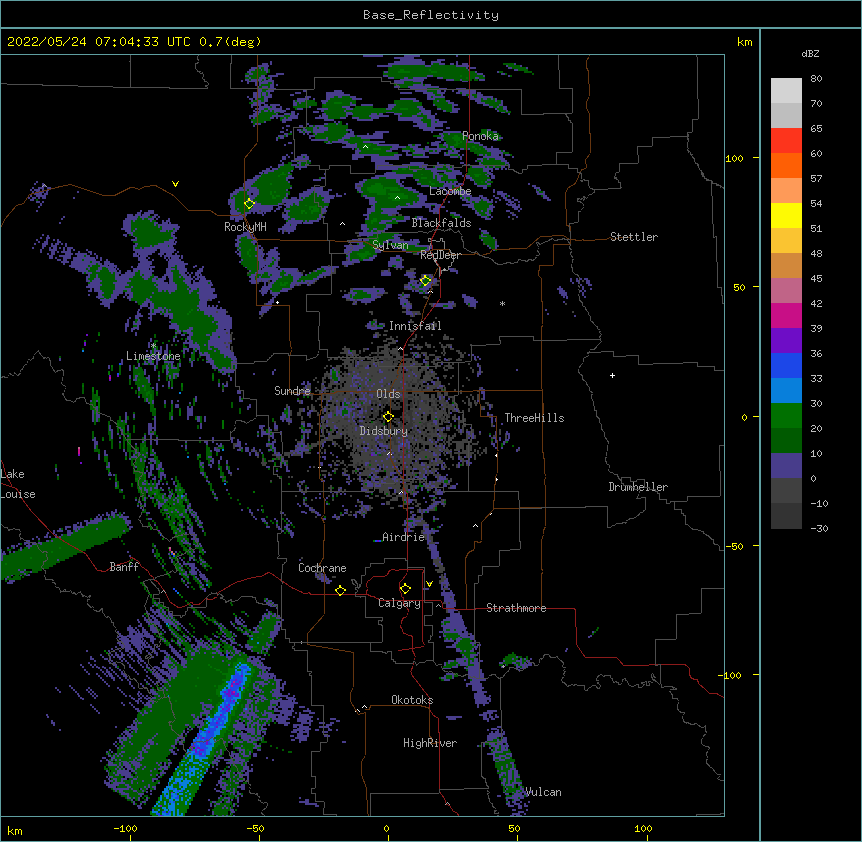The height and width of the screenshot is (842, 862).
Task: Click the Sundre town label
Action: pos(292,391)
